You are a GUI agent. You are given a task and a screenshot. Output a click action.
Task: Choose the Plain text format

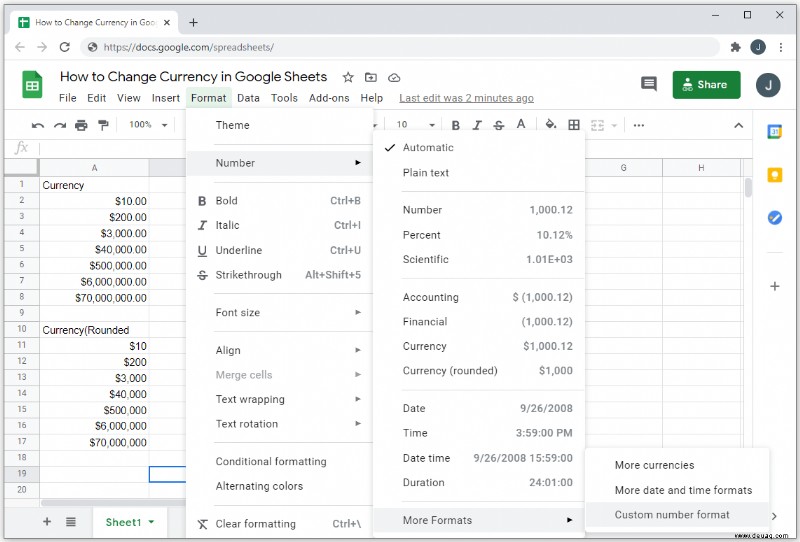tap(479, 173)
